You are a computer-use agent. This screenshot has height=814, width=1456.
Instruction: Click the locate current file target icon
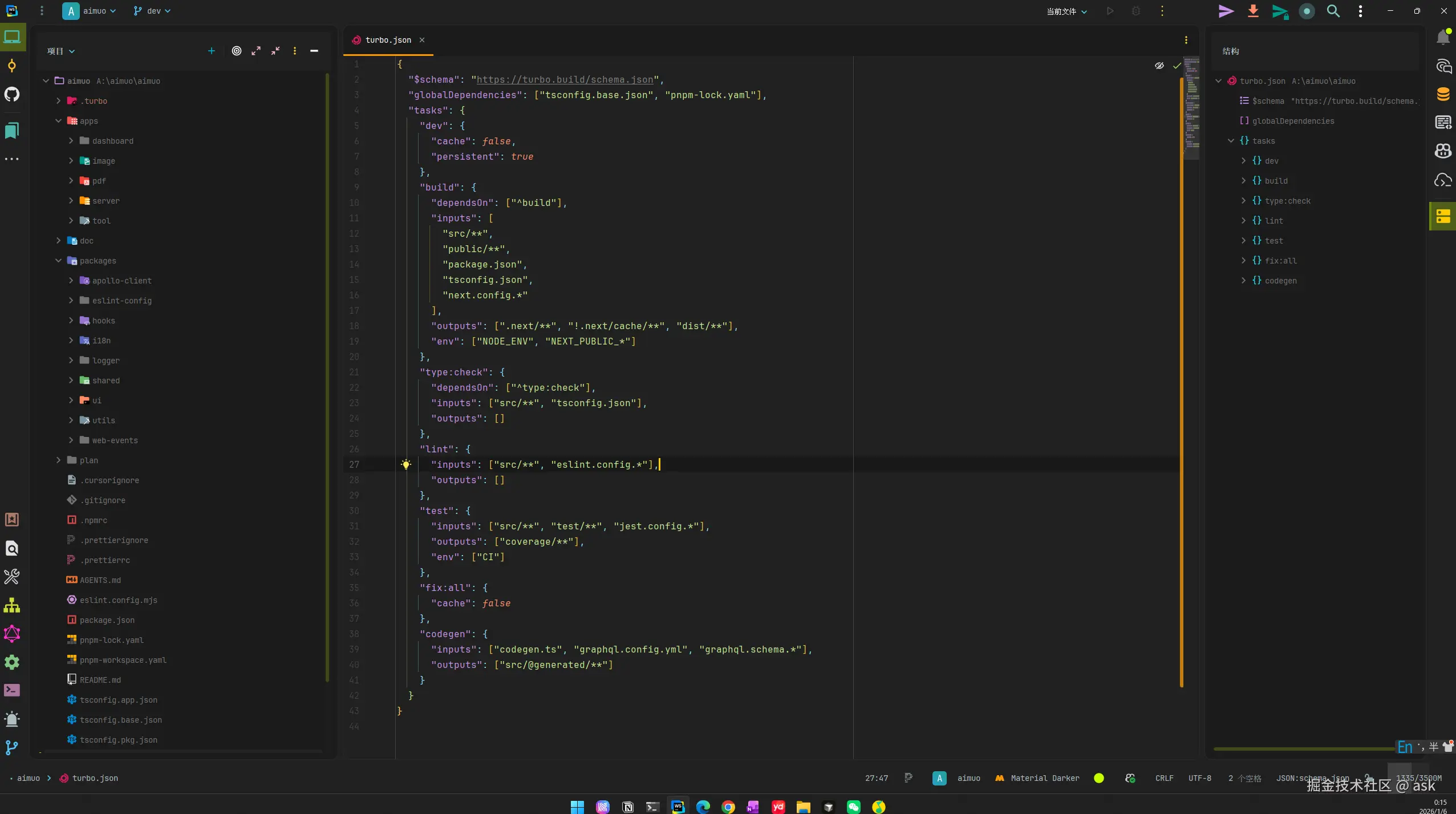coord(237,51)
